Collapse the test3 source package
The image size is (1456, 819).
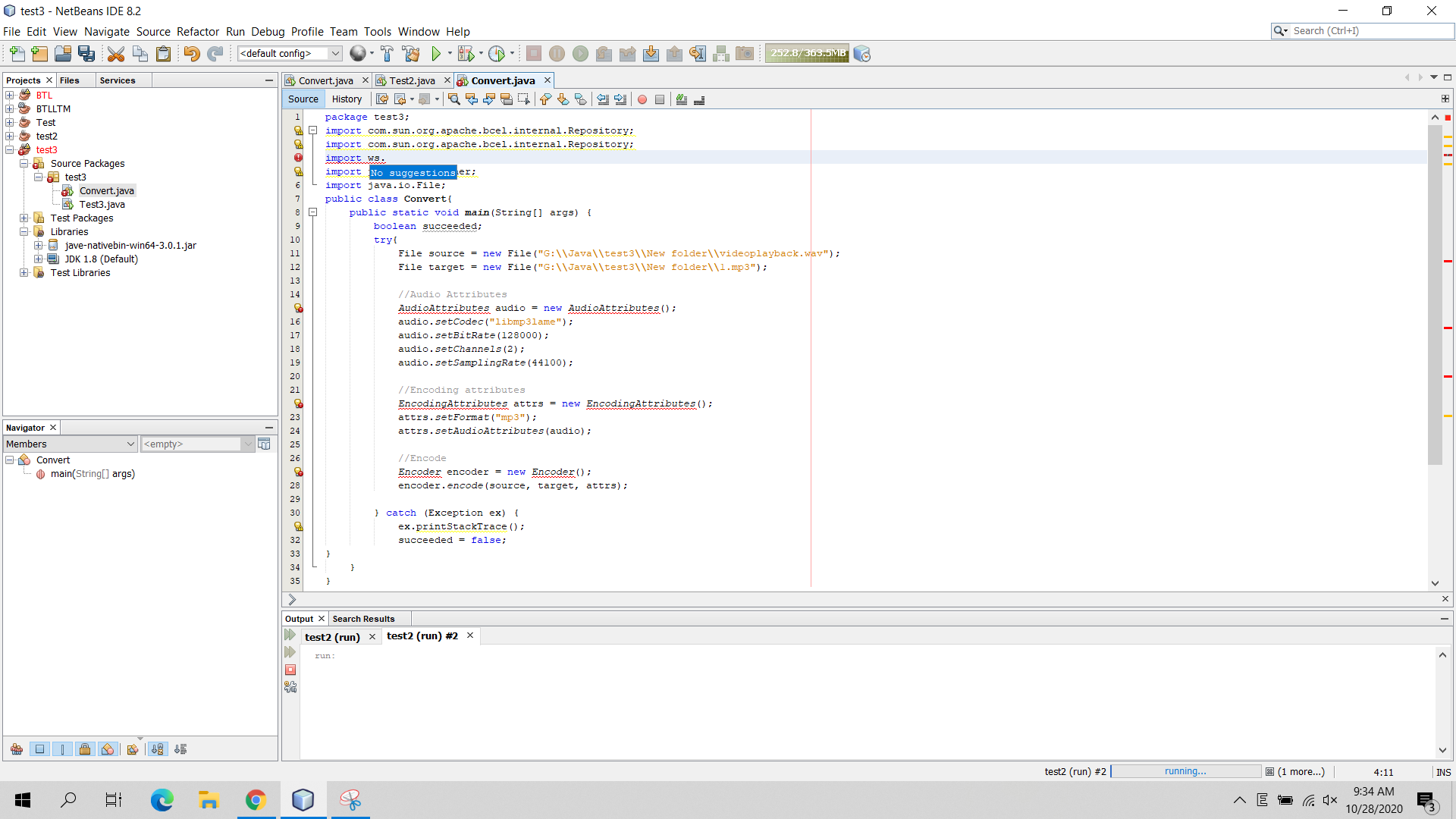click(x=37, y=177)
